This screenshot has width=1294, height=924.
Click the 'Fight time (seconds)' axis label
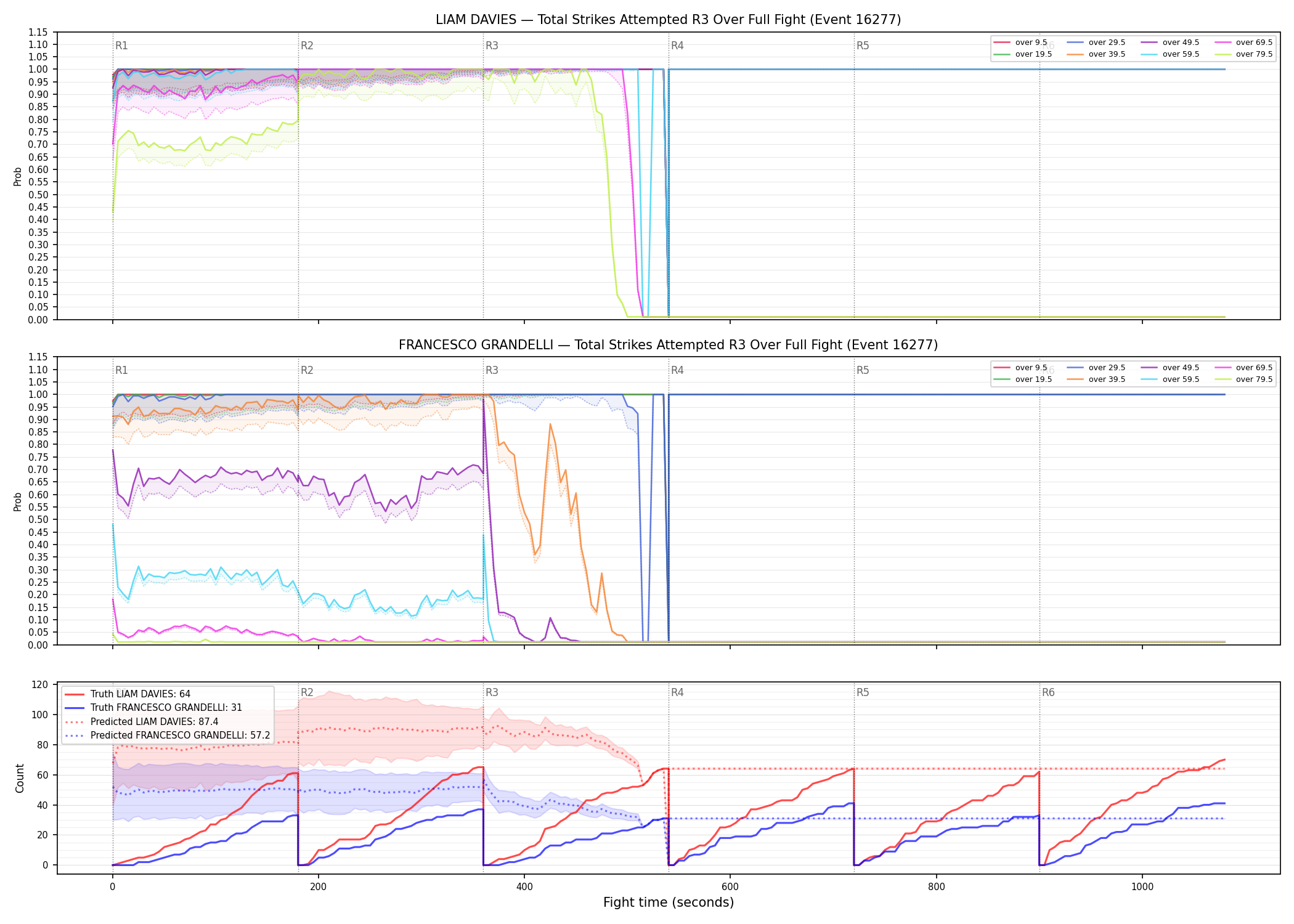(669, 902)
